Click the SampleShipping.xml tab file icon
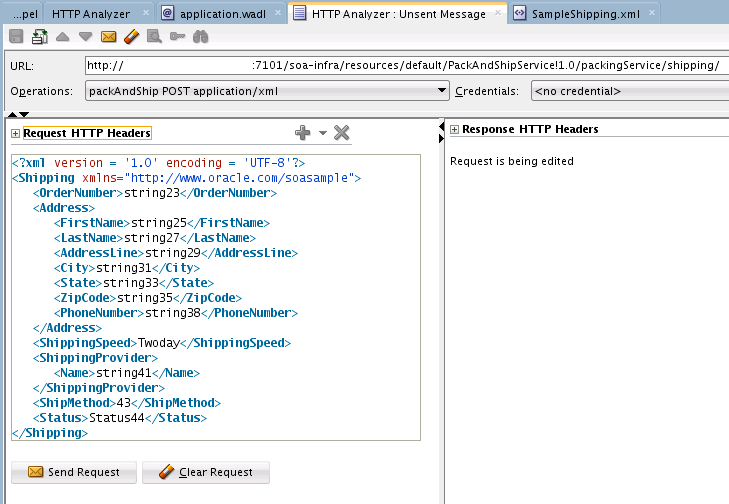729x504 pixels. (519, 13)
